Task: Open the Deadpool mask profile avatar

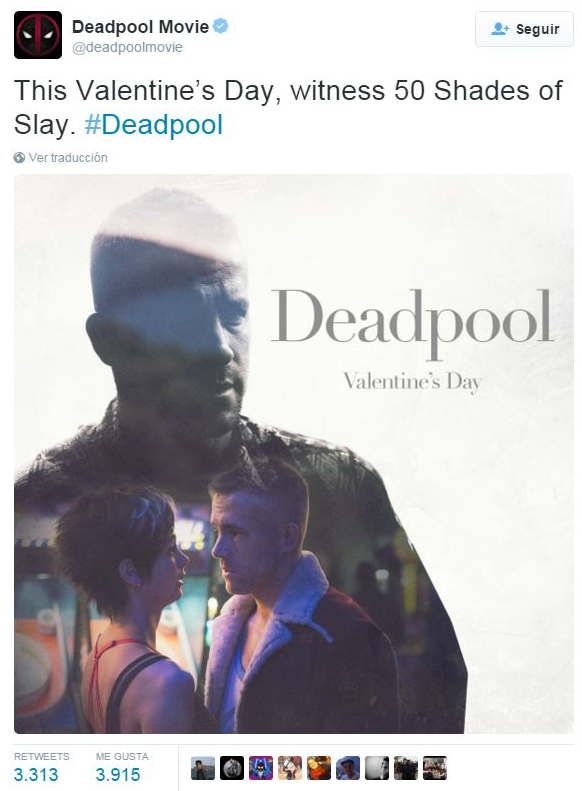Action: (x=38, y=35)
